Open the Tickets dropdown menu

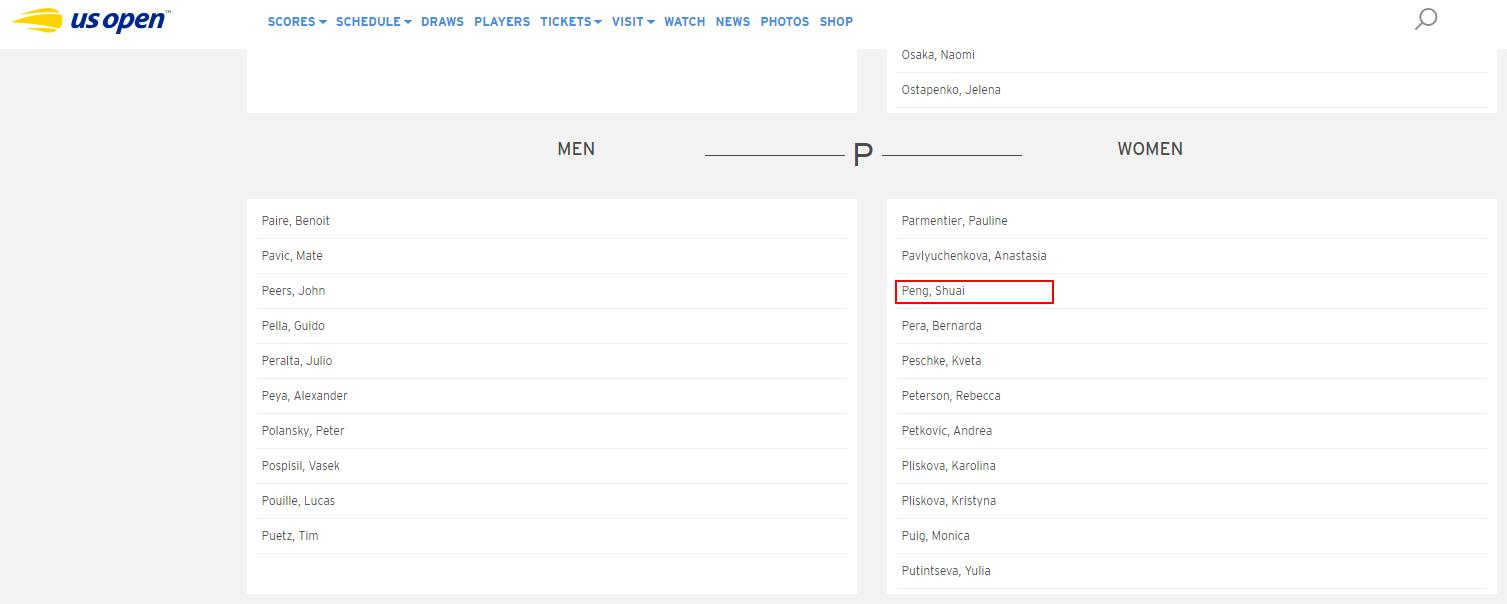click(x=570, y=21)
